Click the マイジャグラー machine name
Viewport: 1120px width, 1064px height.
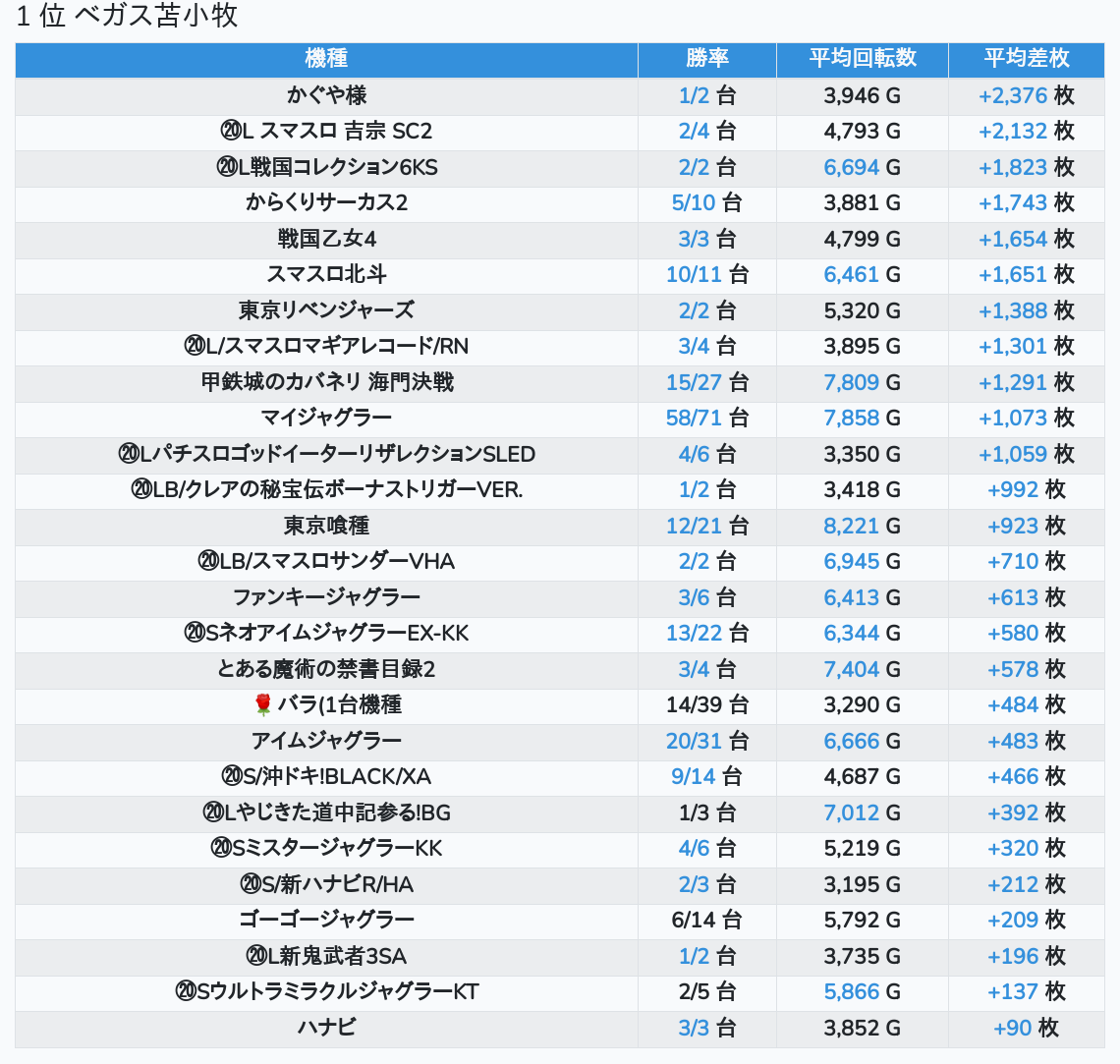(326, 418)
